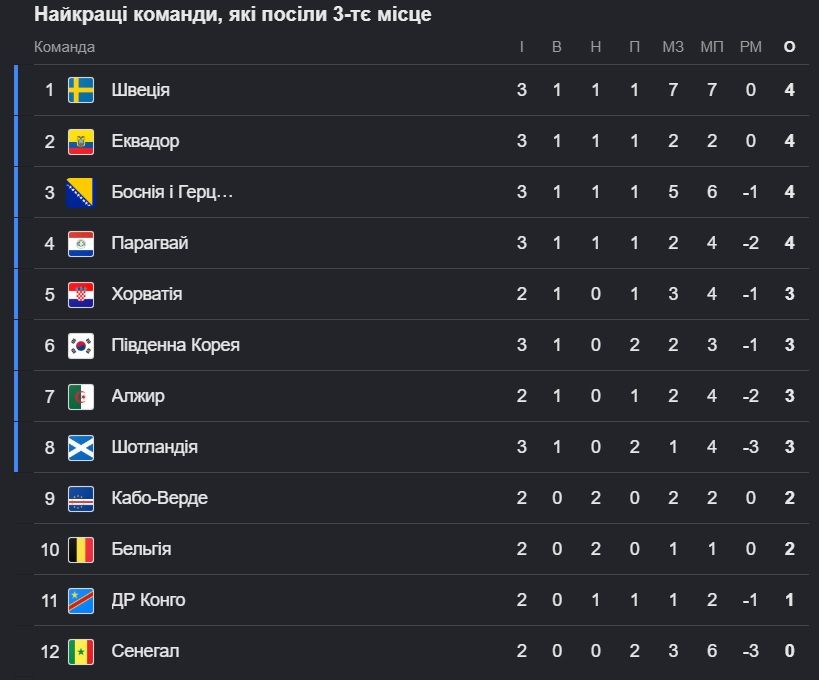Screen dimensions: 819x680
Task: Select the Сенегал team name
Action: point(145,651)
